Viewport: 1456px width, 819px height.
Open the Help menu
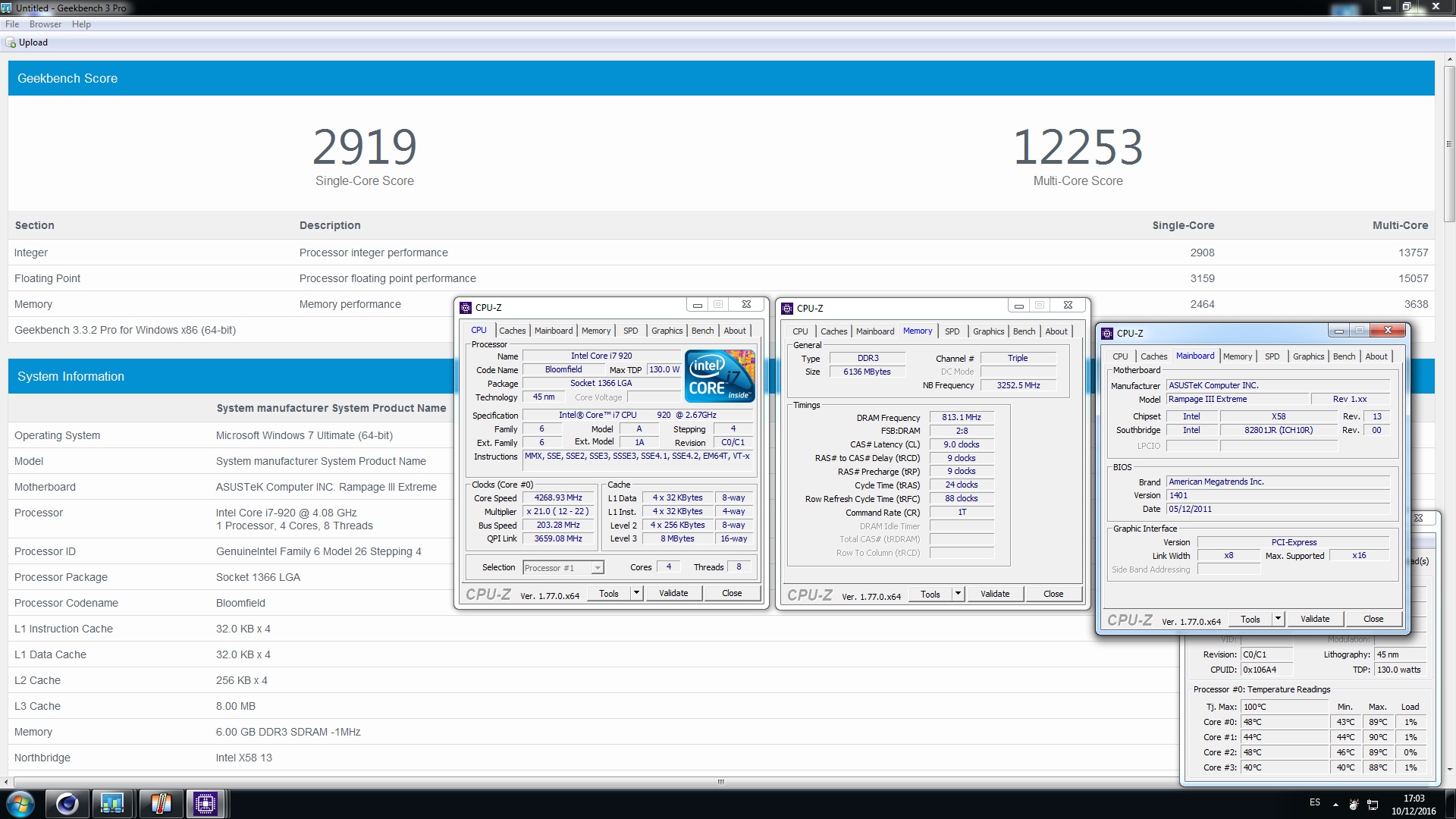[81, 24]
